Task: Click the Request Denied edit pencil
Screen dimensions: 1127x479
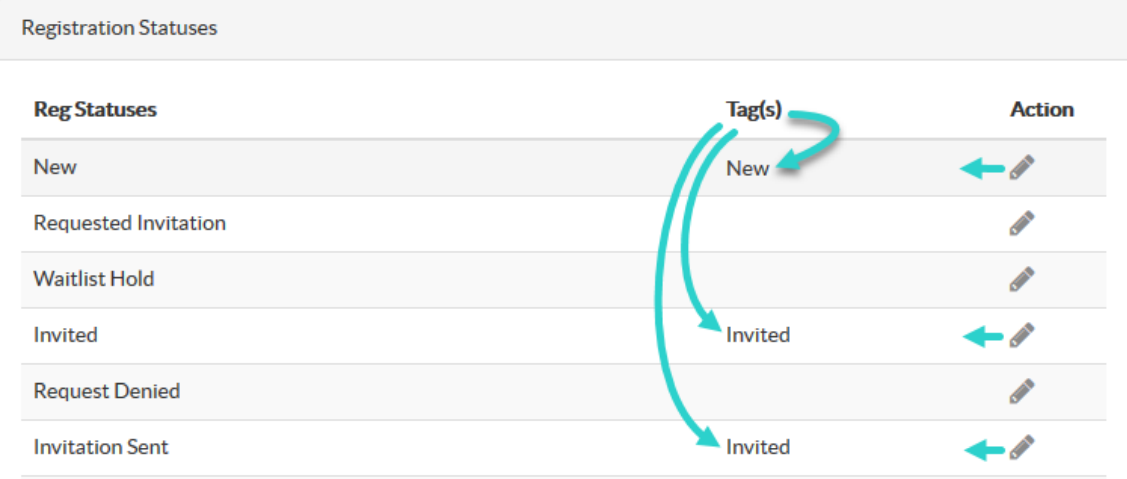Action: (1022, 391)
